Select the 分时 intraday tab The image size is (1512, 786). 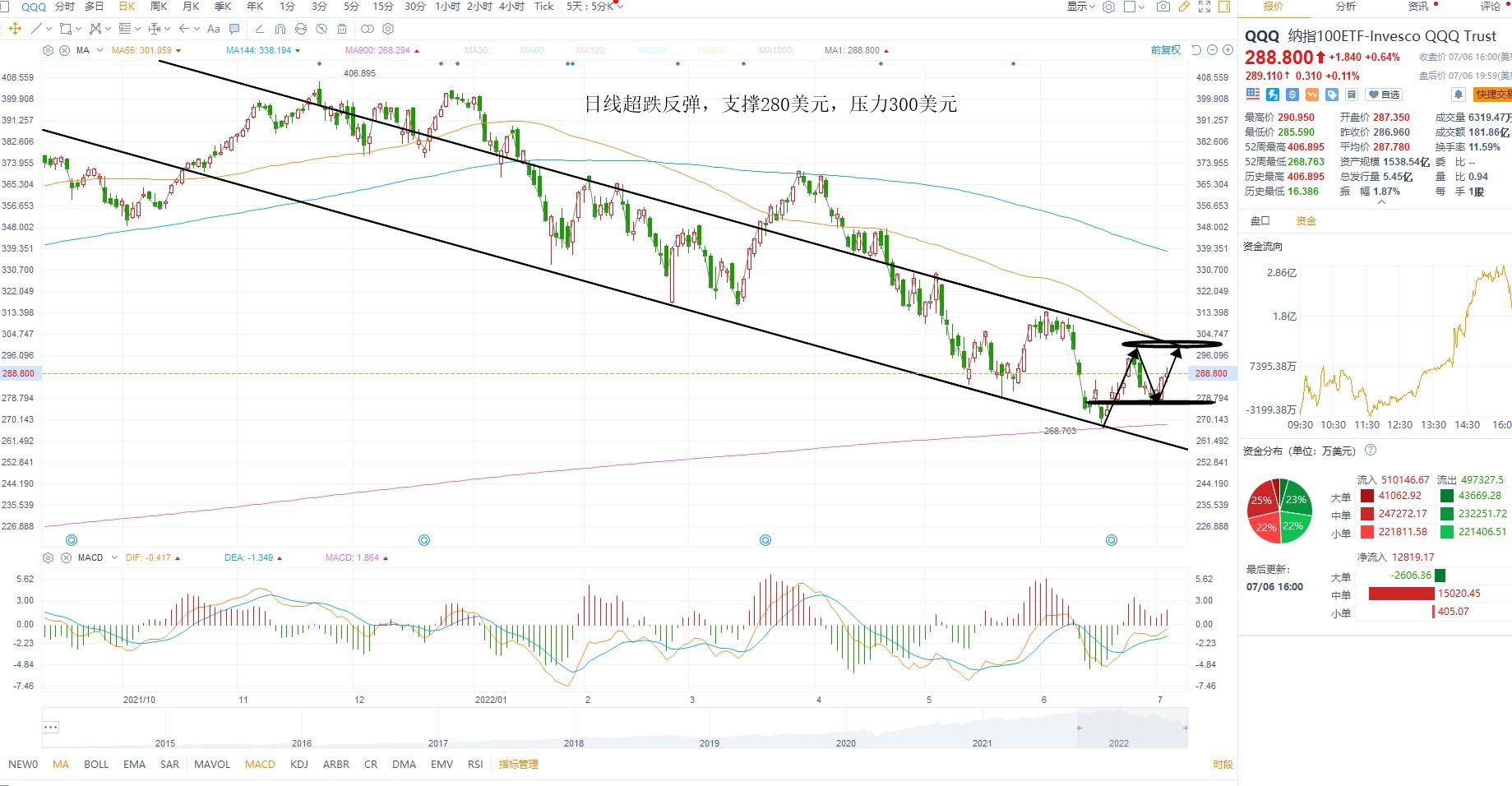click(64, 7)
